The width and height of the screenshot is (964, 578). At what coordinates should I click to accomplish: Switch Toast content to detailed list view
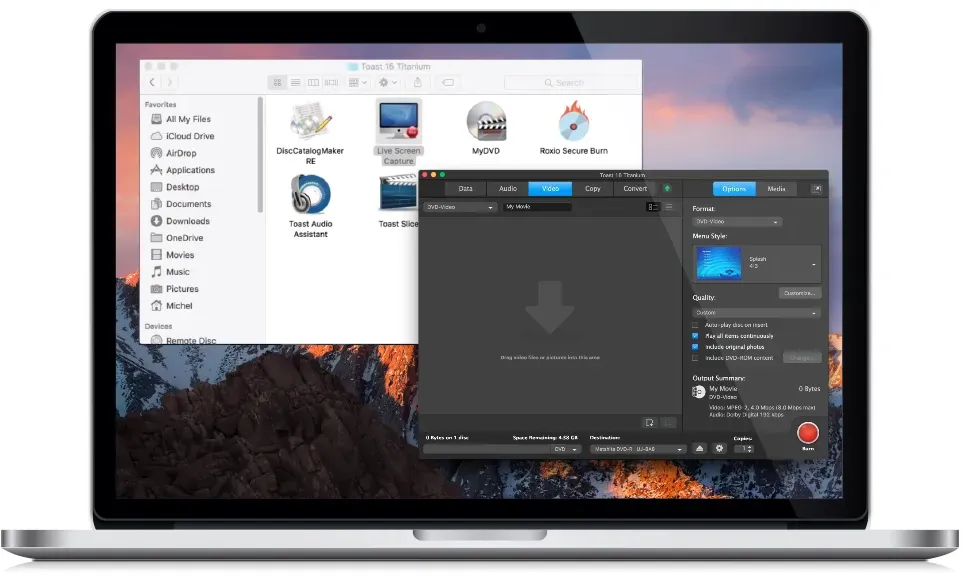point(653,207)
